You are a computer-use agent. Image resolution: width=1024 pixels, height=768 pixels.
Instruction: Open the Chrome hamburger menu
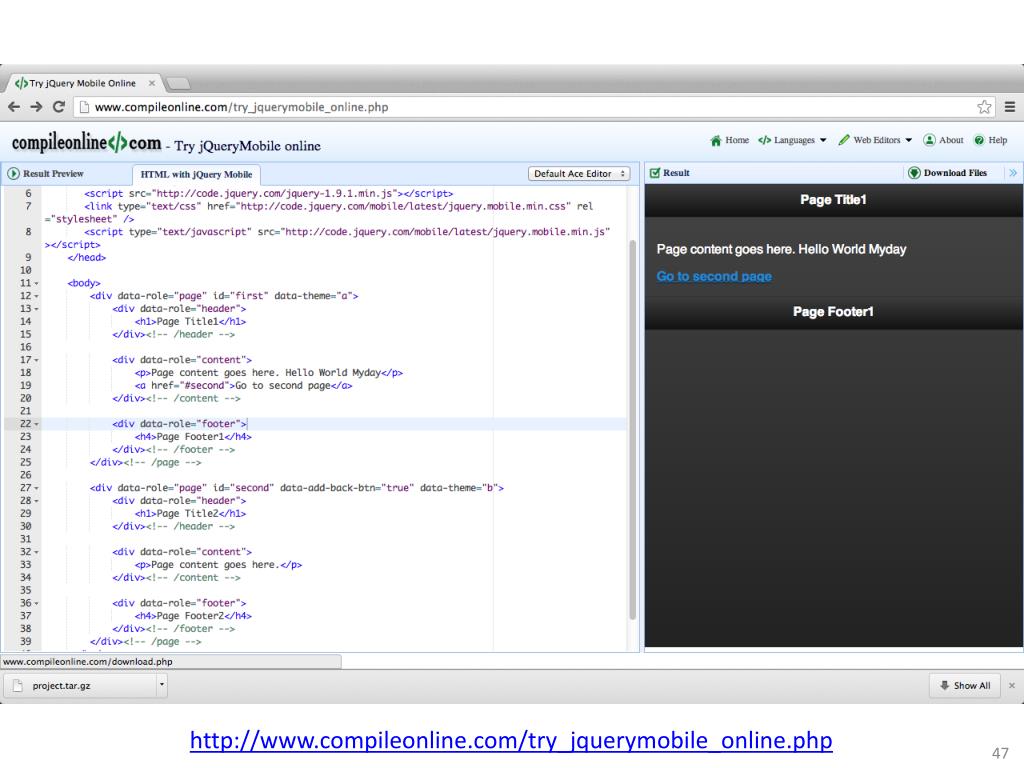[x=1010, y=107]
